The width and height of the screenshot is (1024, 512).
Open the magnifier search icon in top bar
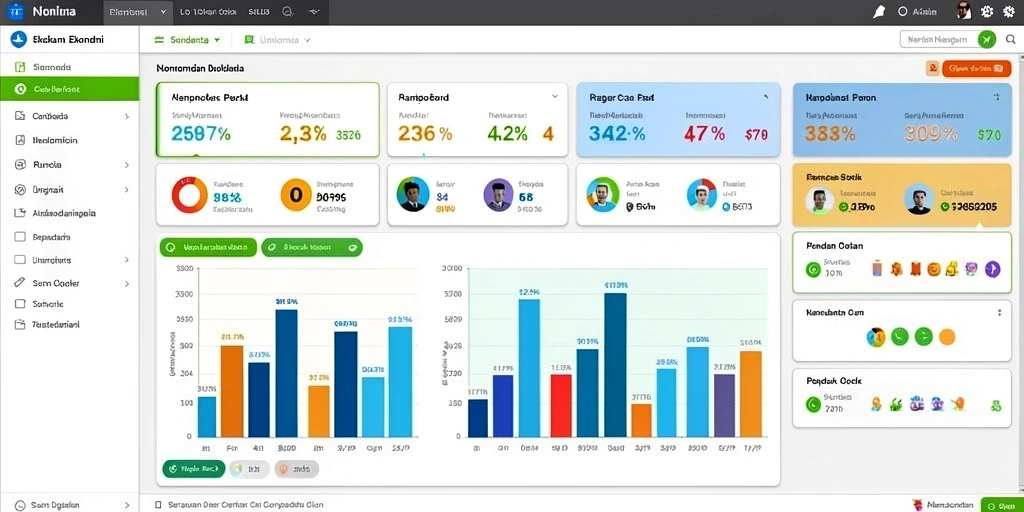(x=287, y=12)
